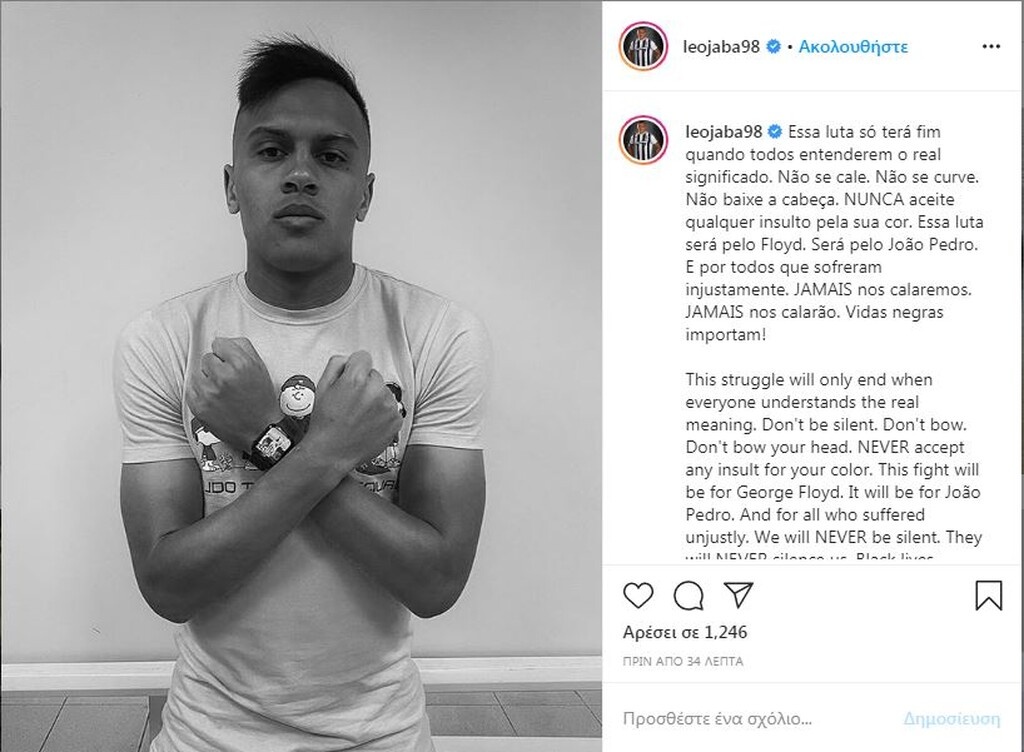The image size is (1024, 752).
Task: Follow the account via Ακολουθήστε
Action: click(x=853, y=47)
